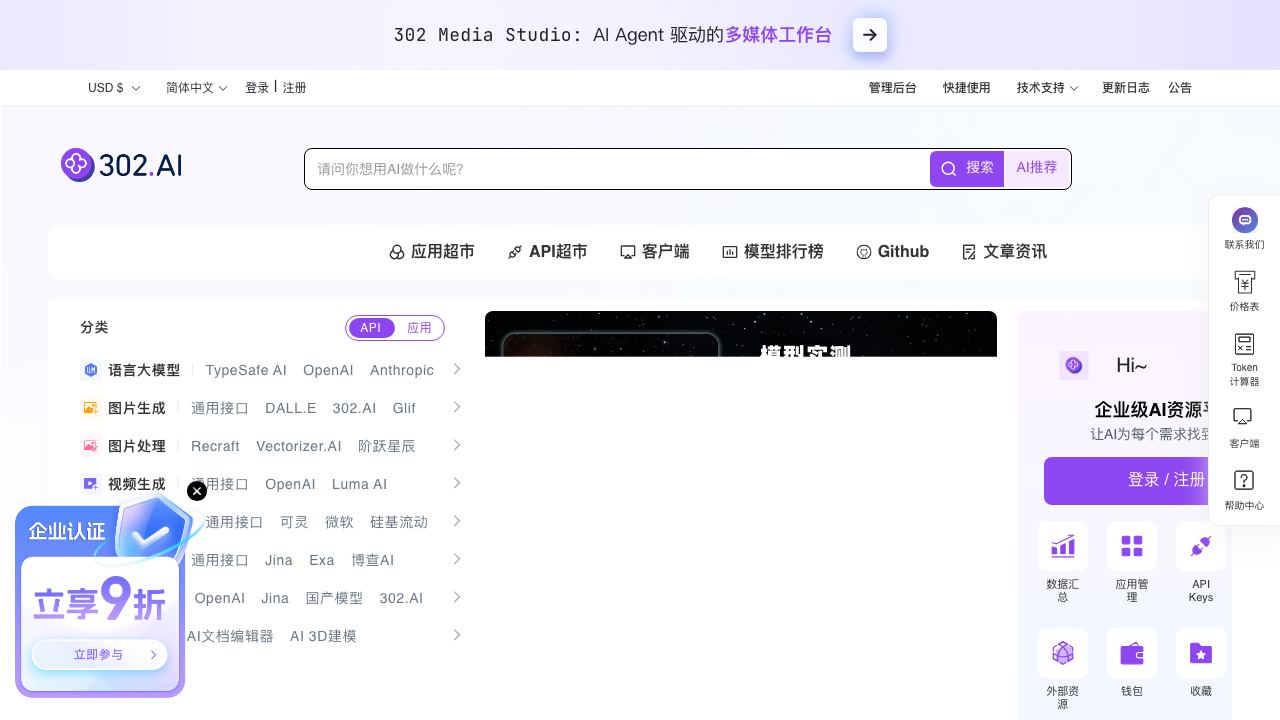Open the Github nav tab

point(893,252)
